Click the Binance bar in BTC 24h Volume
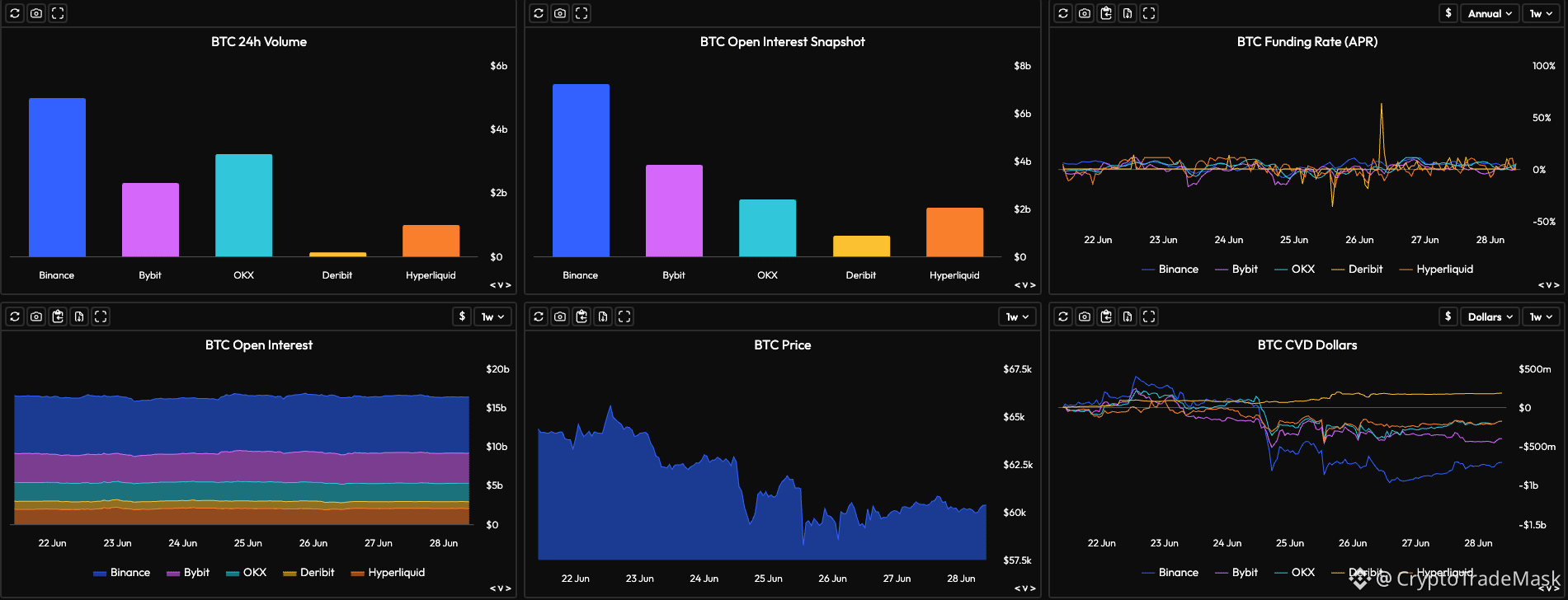1568x600 pixels. point(57,177)
